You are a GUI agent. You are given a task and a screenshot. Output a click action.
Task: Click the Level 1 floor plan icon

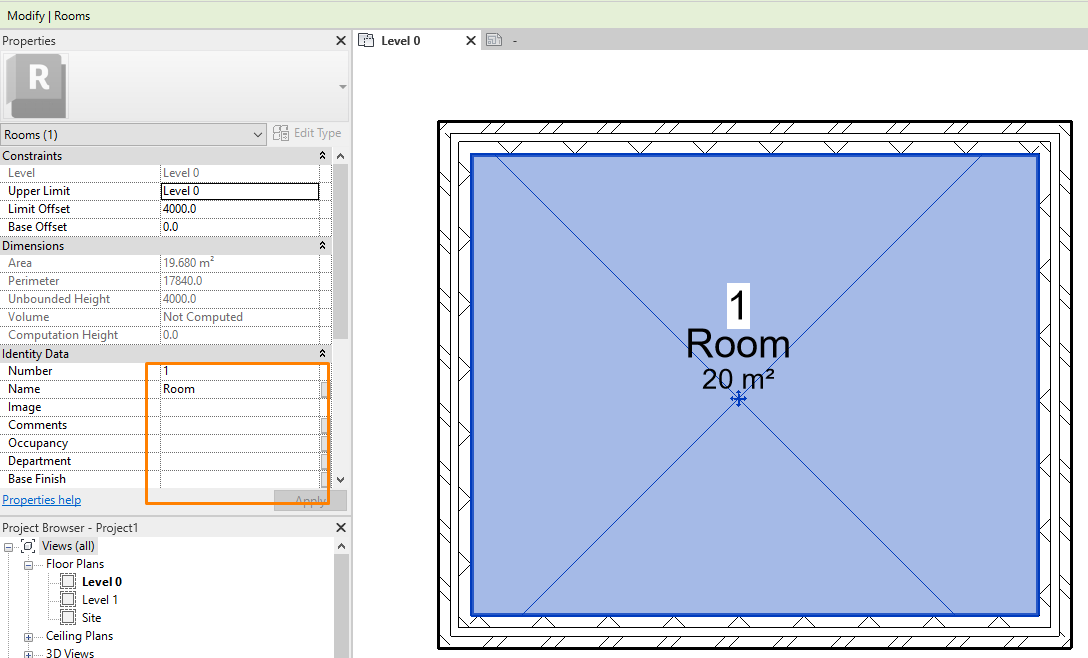coord(70,599)
